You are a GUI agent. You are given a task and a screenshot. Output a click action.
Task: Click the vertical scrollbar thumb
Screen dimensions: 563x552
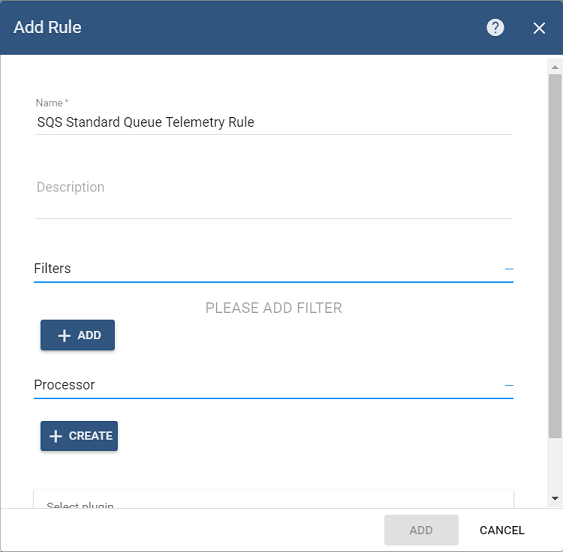tap(555, 256)
